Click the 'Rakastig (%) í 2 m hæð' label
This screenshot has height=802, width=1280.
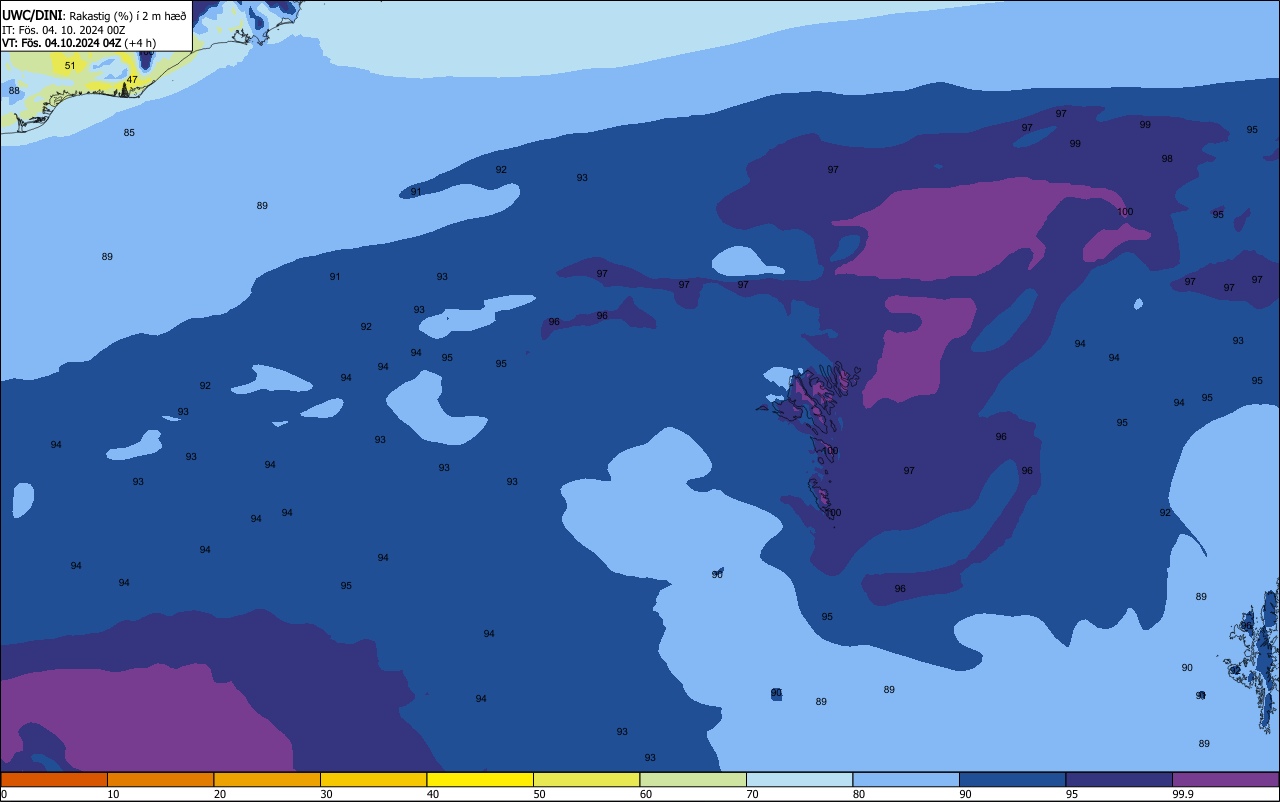128,16
